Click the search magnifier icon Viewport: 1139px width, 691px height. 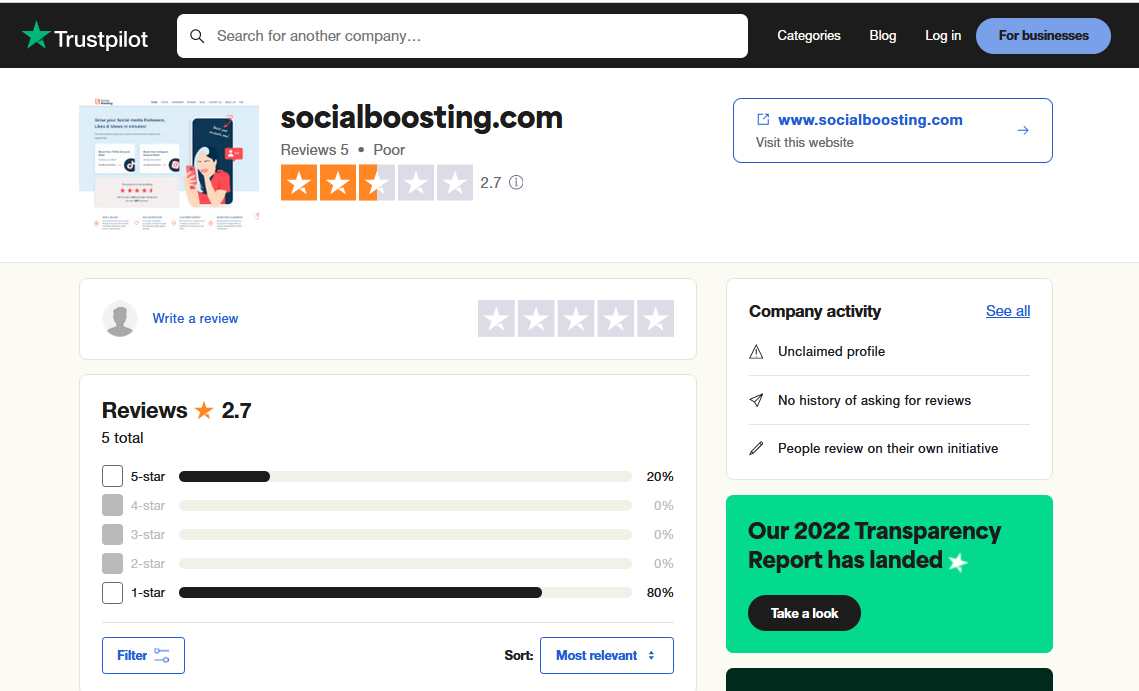pyautogui.click(x=197, y=36)
